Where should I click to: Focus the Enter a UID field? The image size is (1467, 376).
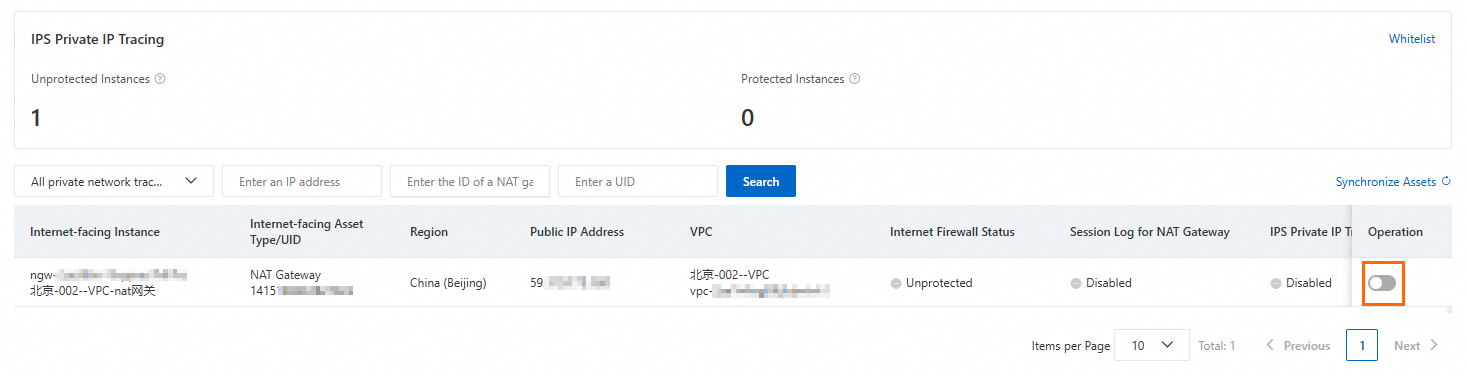638,182
